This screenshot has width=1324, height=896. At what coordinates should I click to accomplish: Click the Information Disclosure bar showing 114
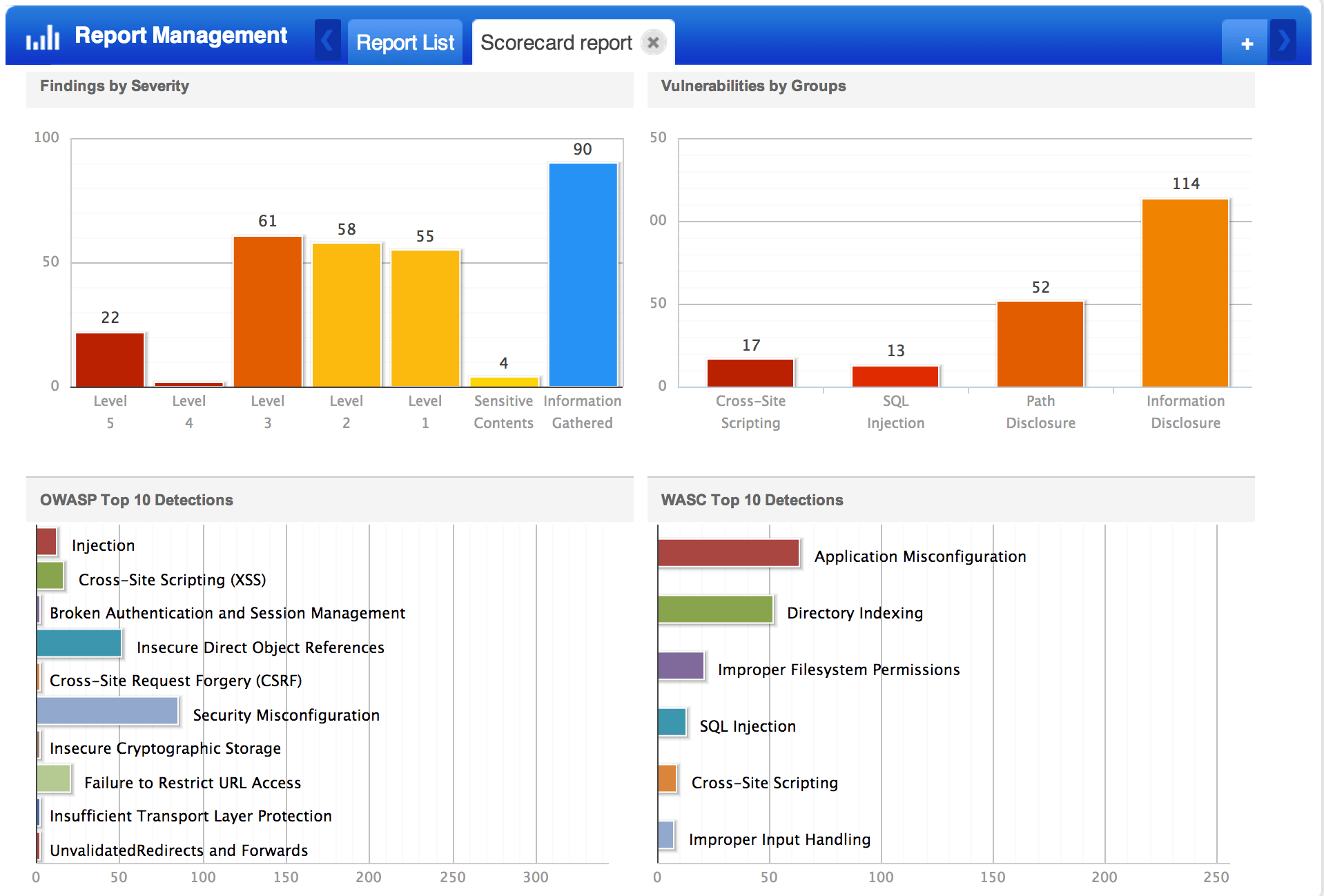pyautogui.click(x=1185, y=293)
